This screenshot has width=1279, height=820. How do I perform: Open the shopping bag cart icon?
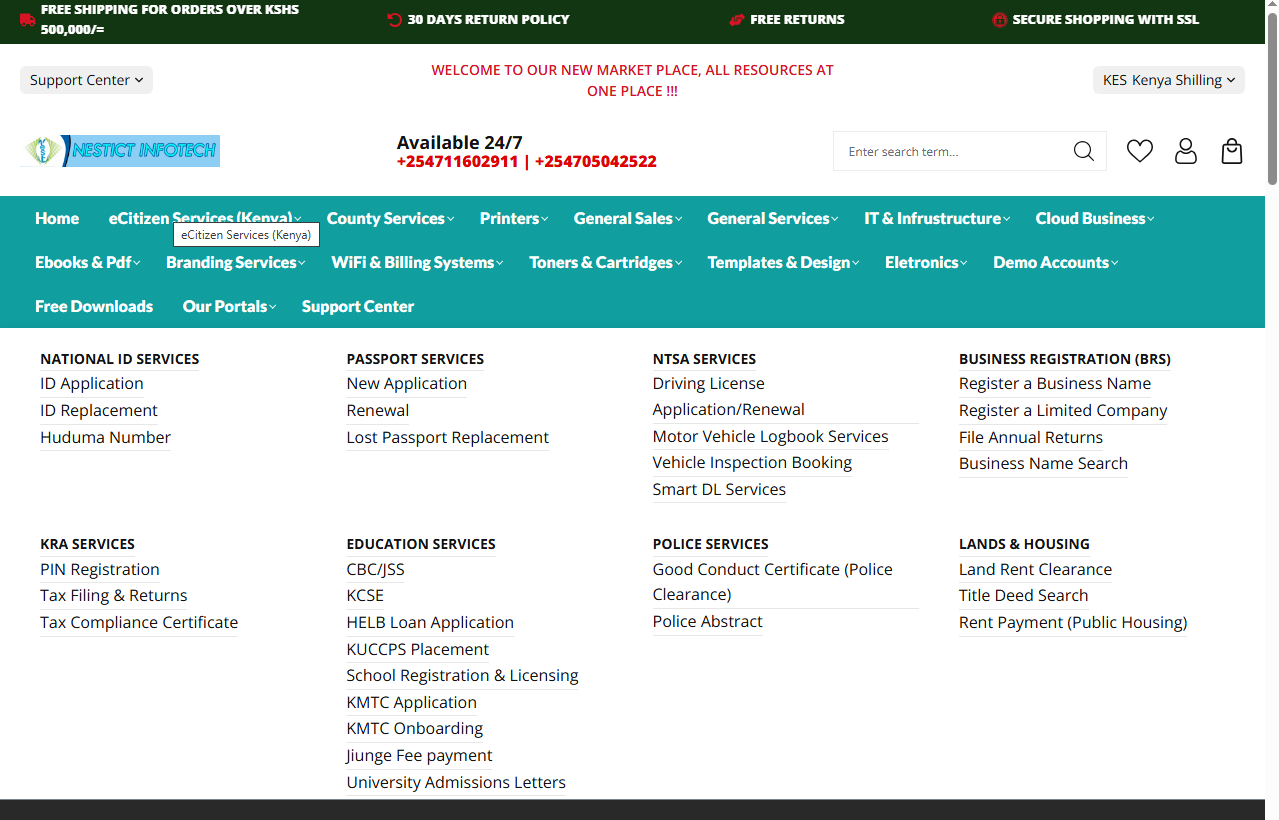tap(1231, 151)
